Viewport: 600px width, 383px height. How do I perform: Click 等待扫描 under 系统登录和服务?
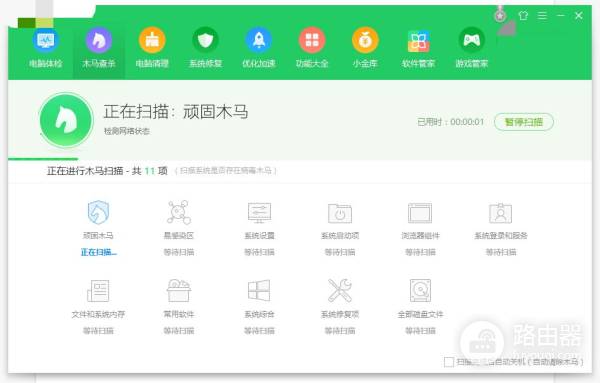501,252
